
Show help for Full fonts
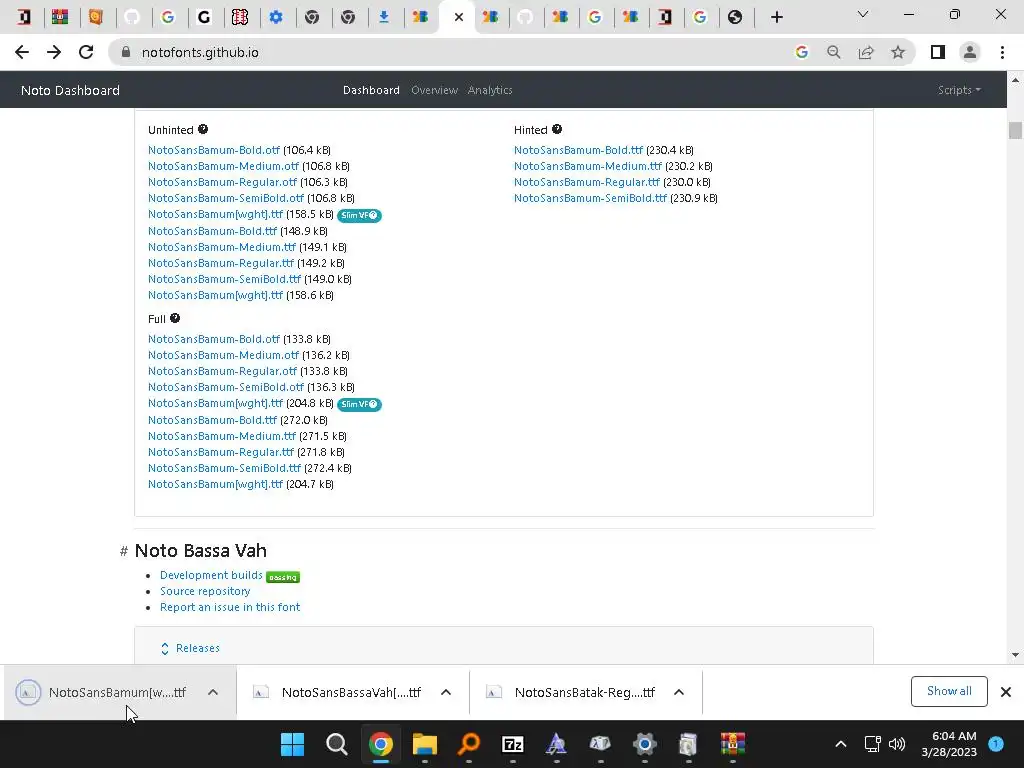175,318
